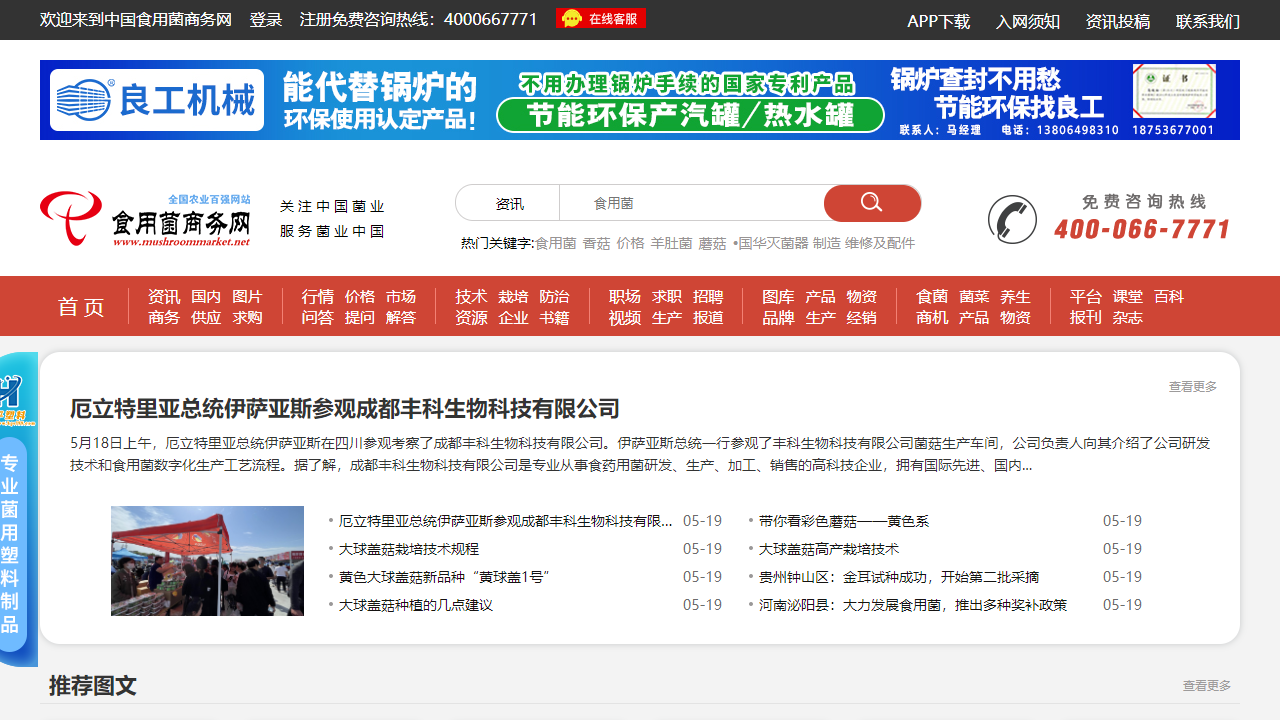Open 联系我们 in the top bar
Viewport: 1280px width, 720px height.
[1208, 21]
